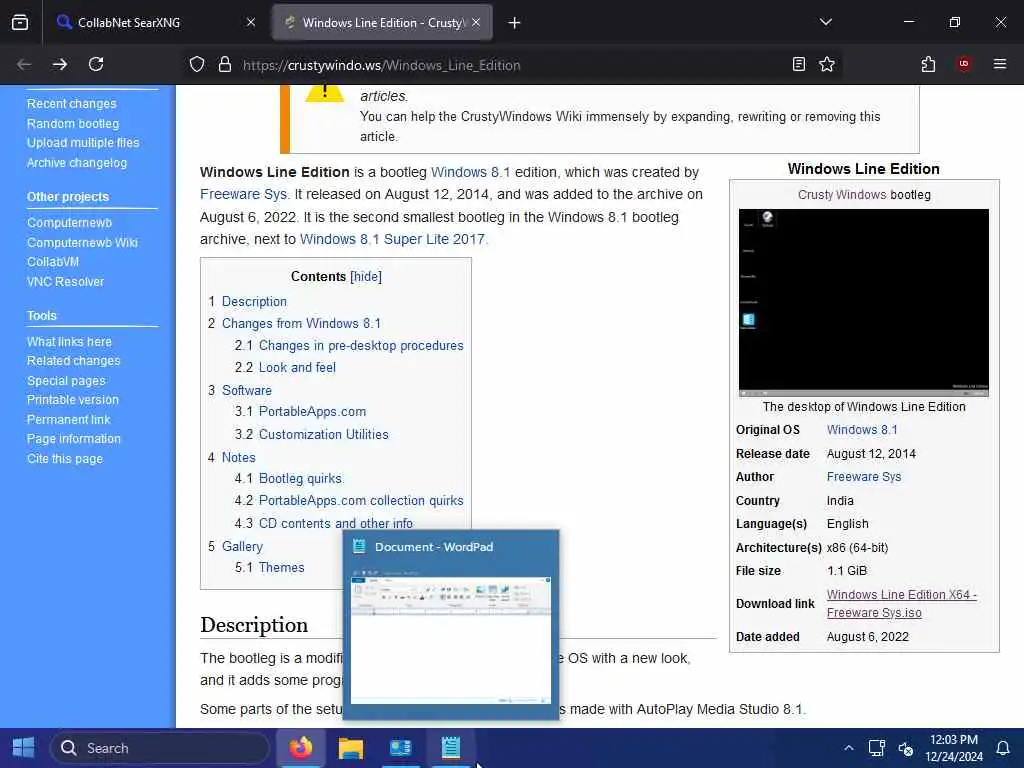Jump to PortableApps.com section 3.1

pos(312,412)
